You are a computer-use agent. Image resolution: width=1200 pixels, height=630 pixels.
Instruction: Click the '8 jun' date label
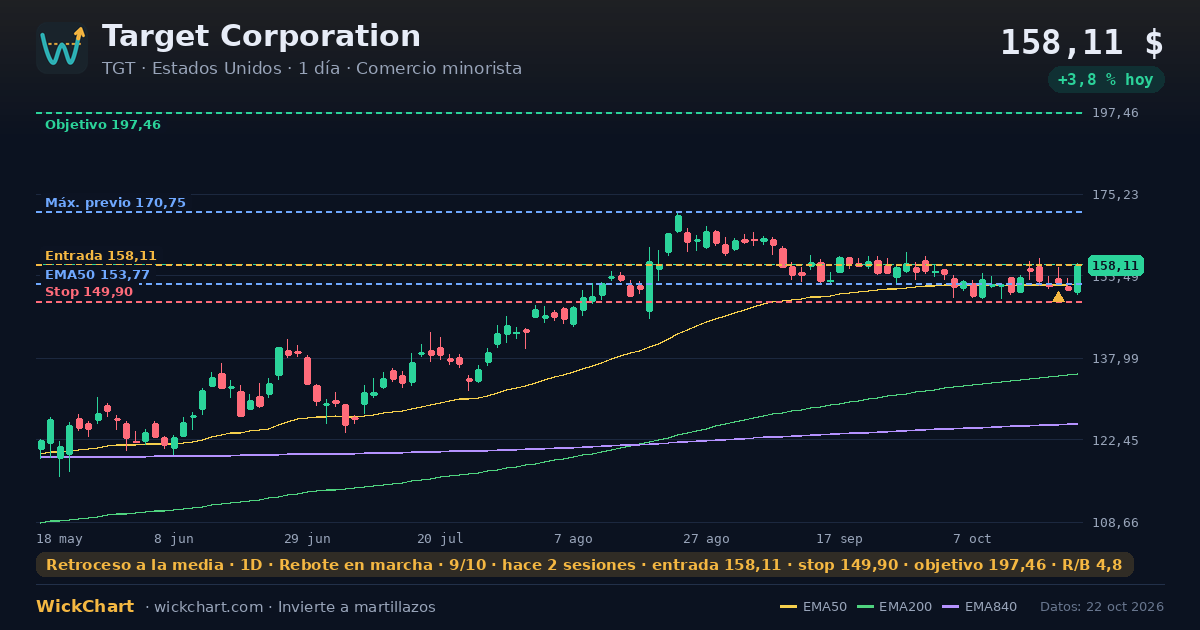click(x=174, y=538)
